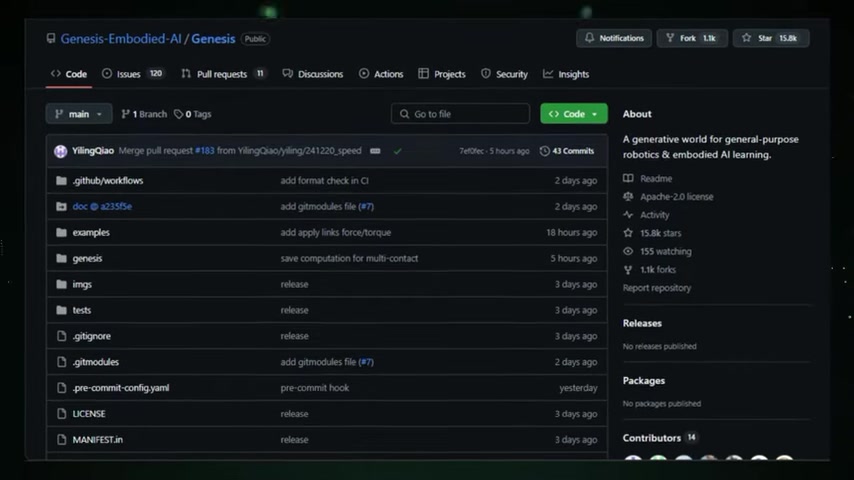
Task: Click the file icon beside .pre-commit-config.yaml
Action: coord(62,388)
